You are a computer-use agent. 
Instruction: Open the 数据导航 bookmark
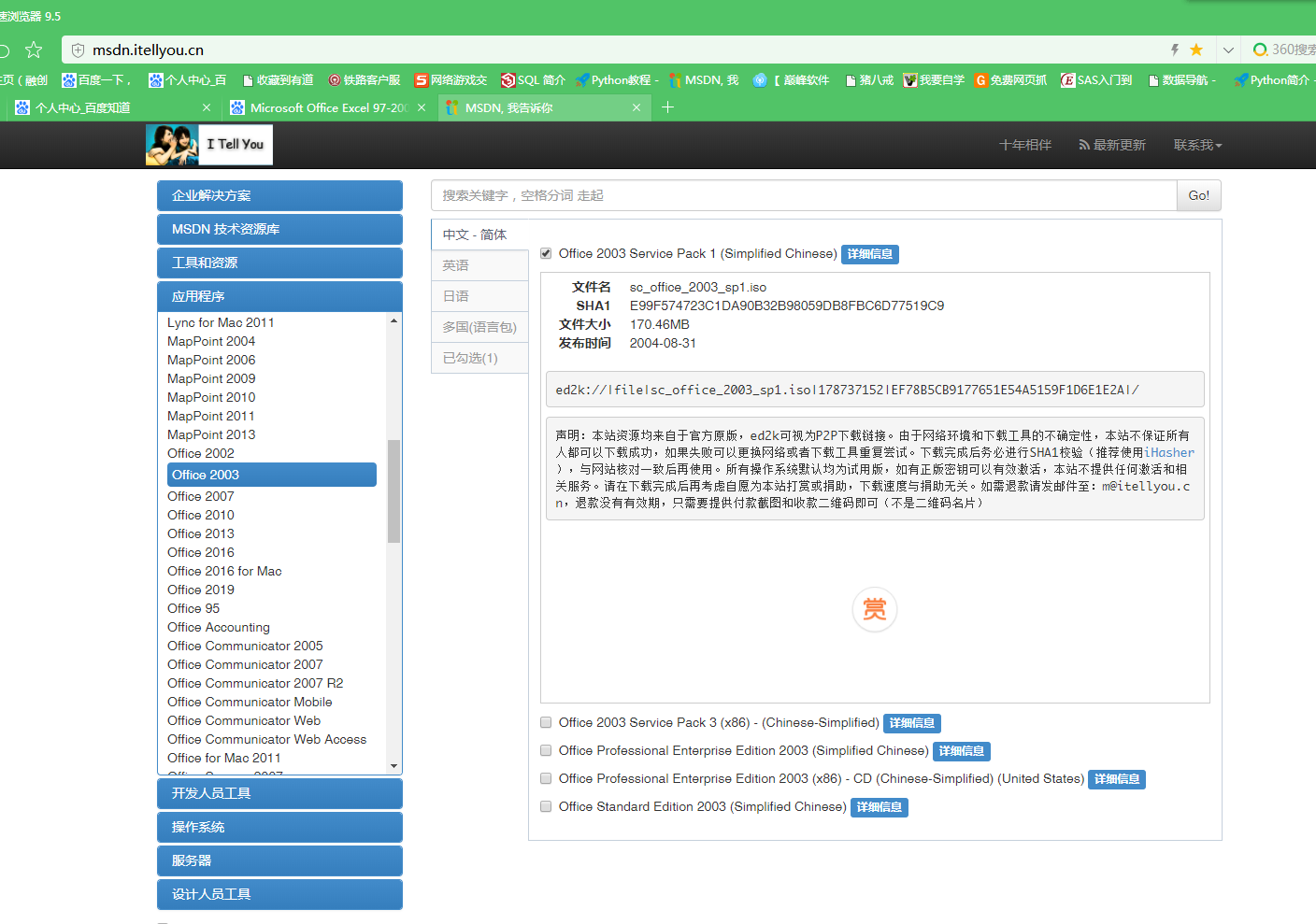click(x=1182, y=80)
